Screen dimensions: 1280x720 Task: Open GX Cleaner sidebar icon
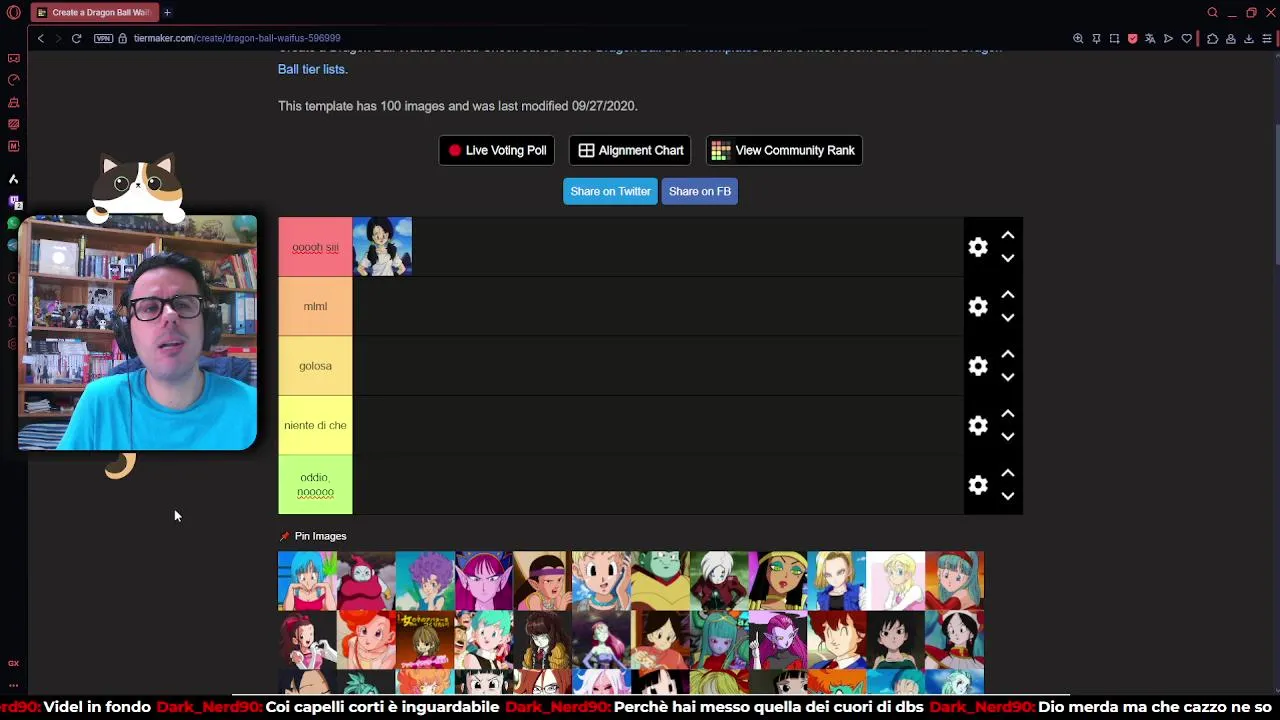13,102
